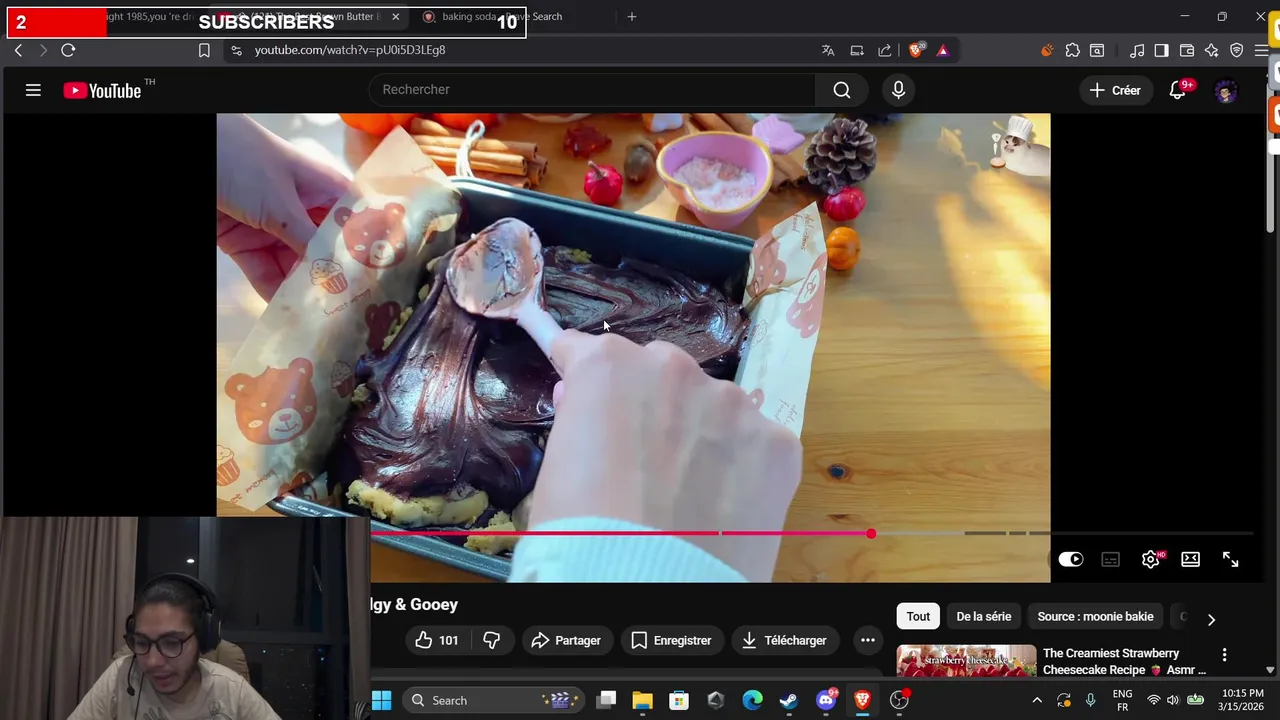Click the install/cast screen icon in address bar
Screen dimensions: 1280x720
coord(857,50)
